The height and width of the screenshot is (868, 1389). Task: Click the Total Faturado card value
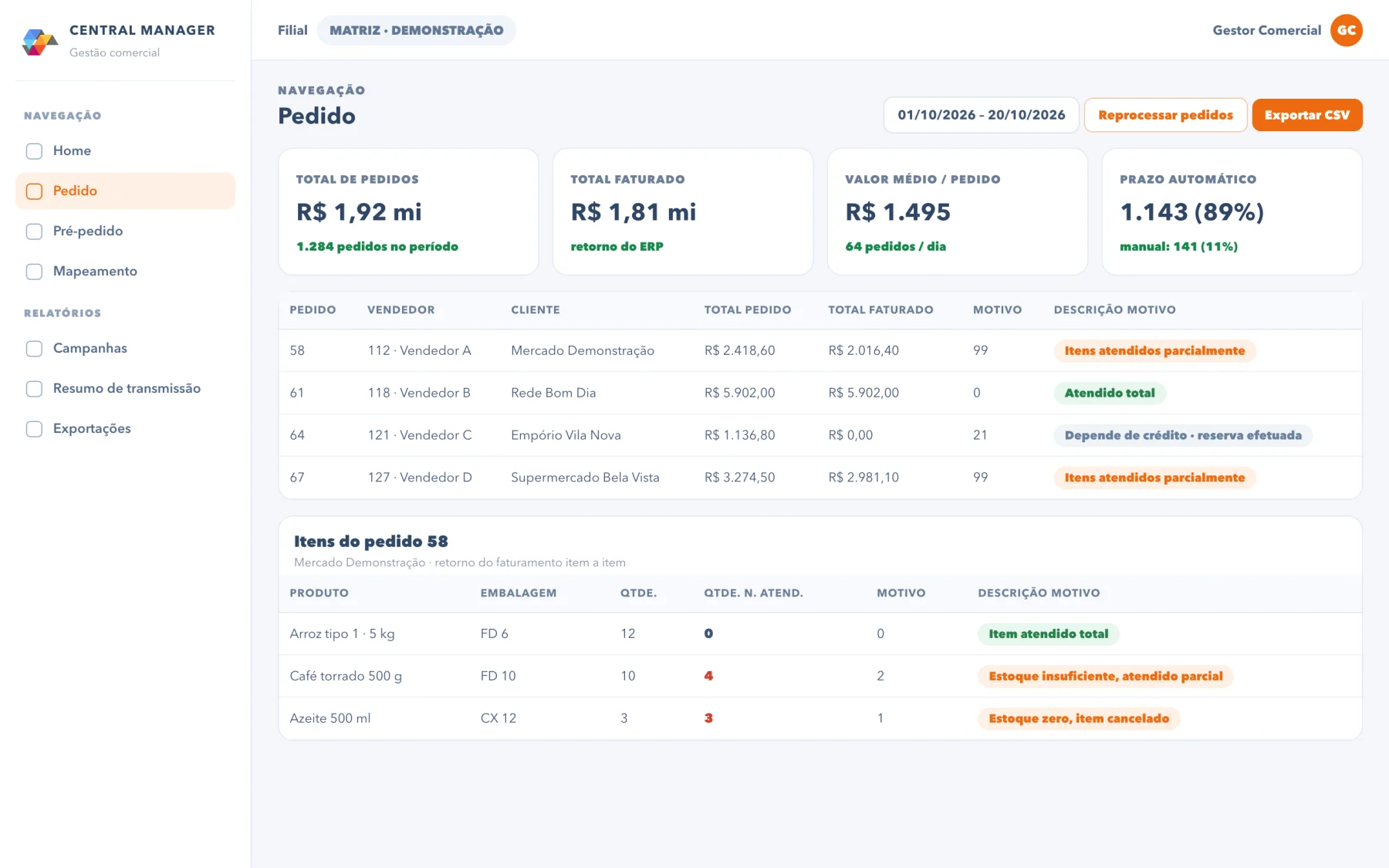click(x=633, y=212)
